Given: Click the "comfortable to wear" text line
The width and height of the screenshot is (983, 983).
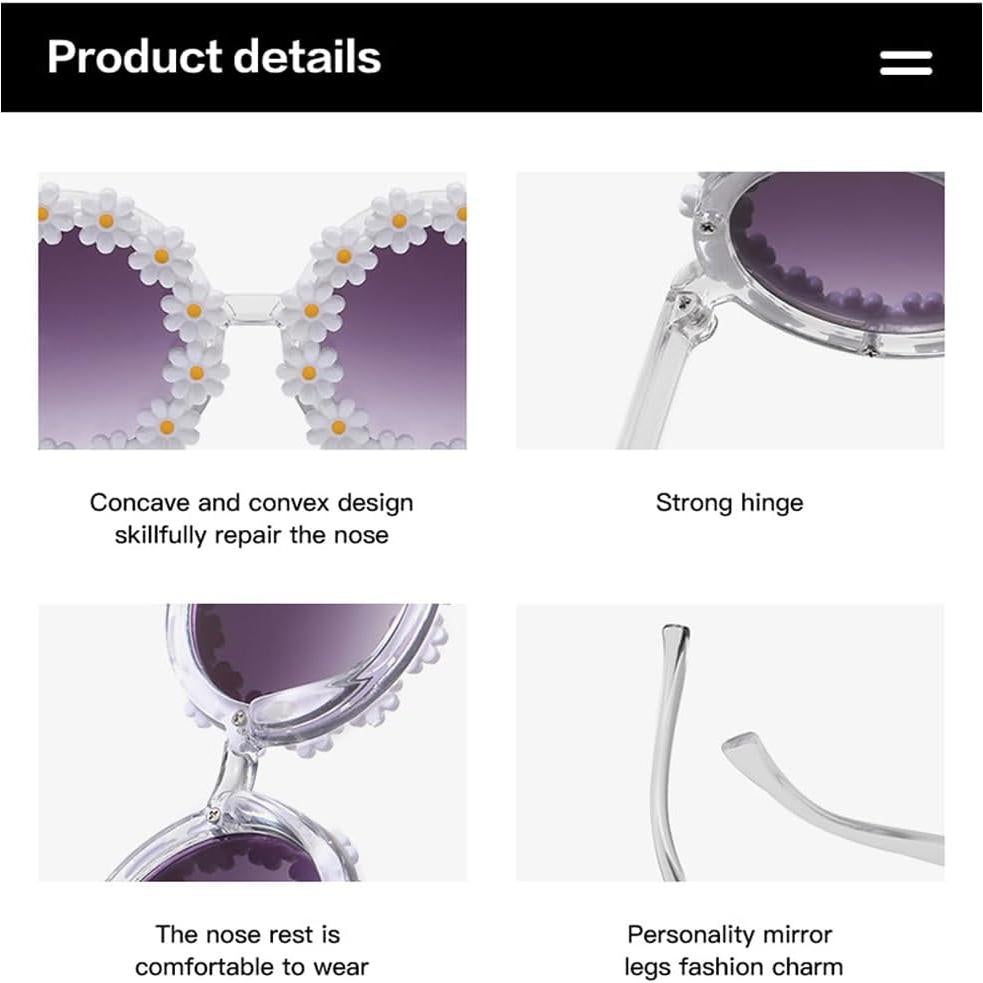Looking at the screenshot, I should pos(251,967).
